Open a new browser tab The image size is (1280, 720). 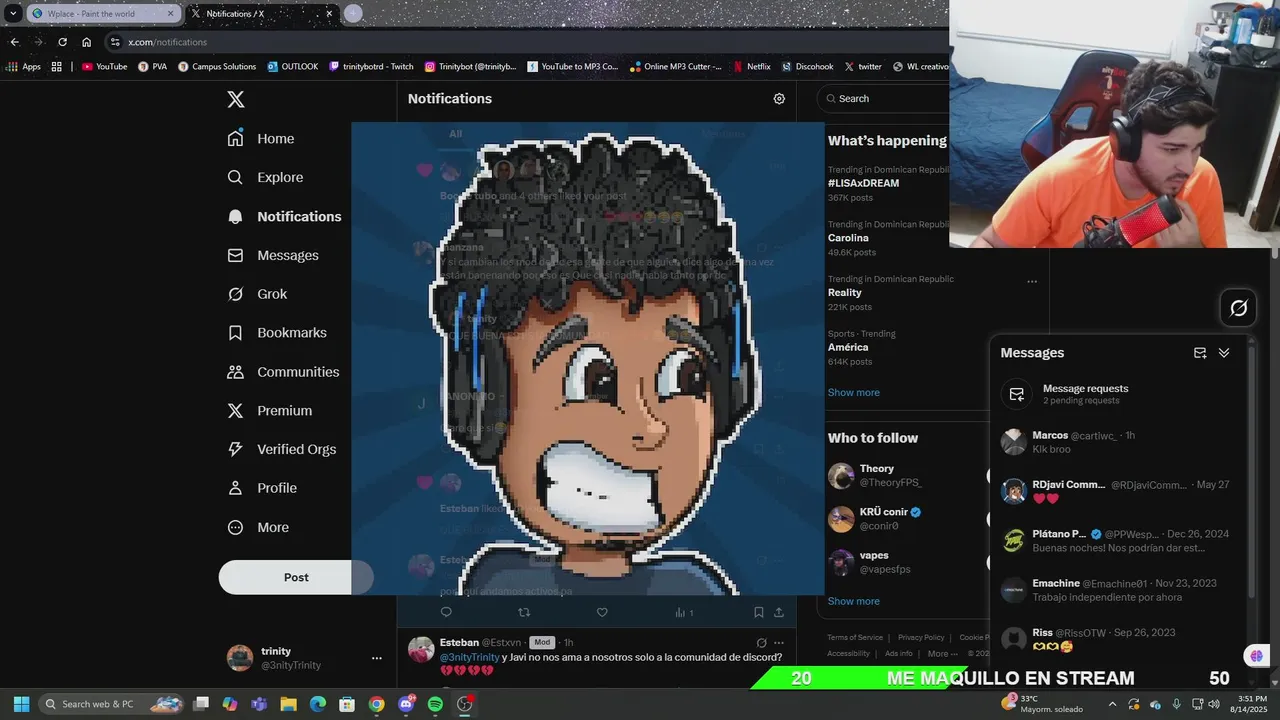point(353,14)
